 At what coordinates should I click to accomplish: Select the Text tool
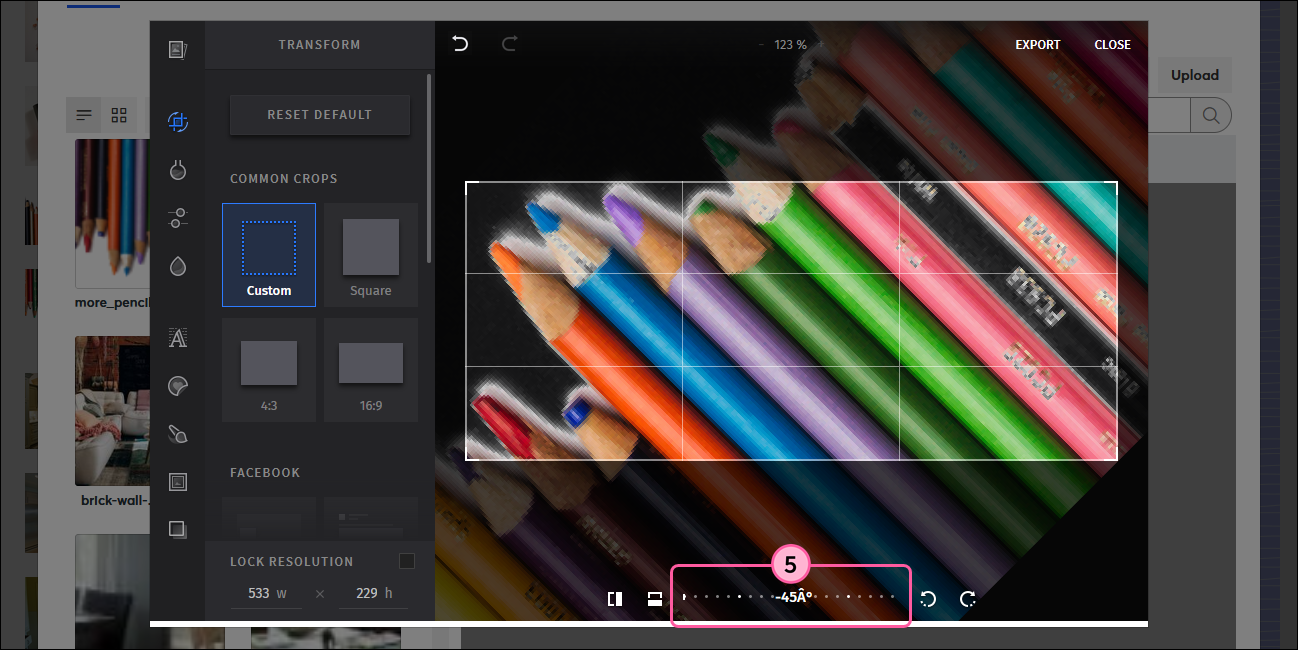(178, 338)
